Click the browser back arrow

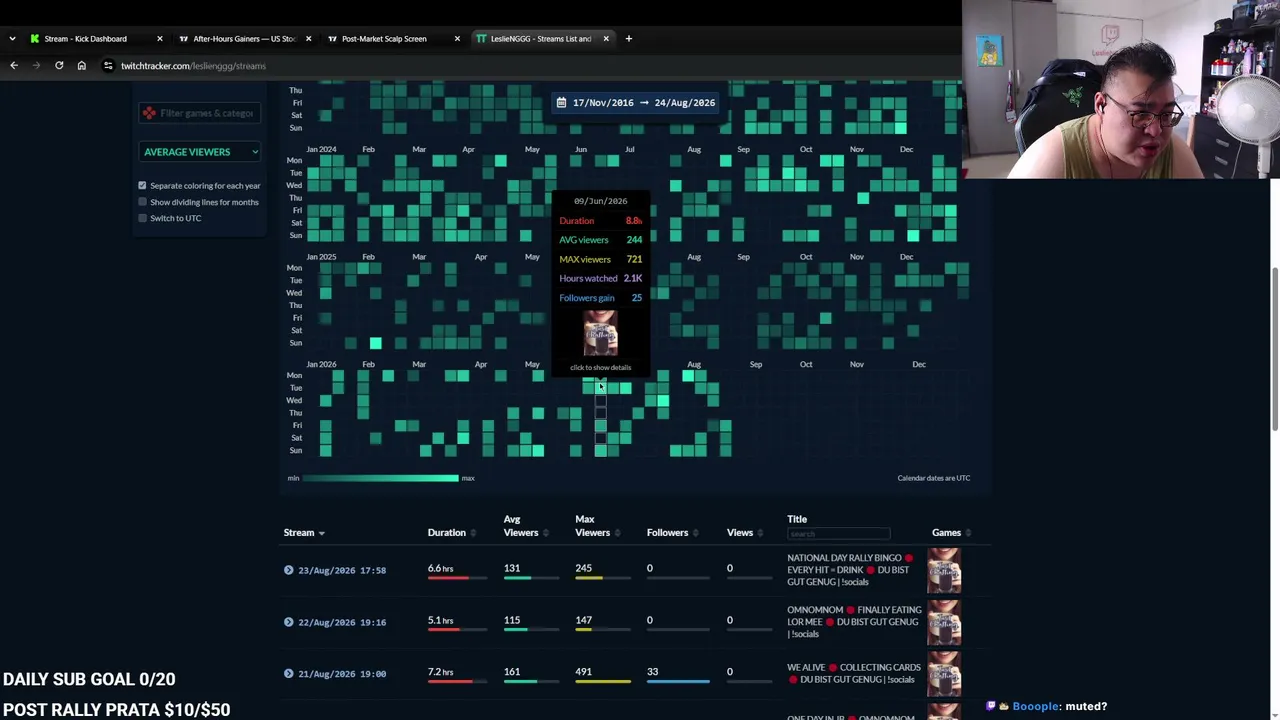point(14,66)
